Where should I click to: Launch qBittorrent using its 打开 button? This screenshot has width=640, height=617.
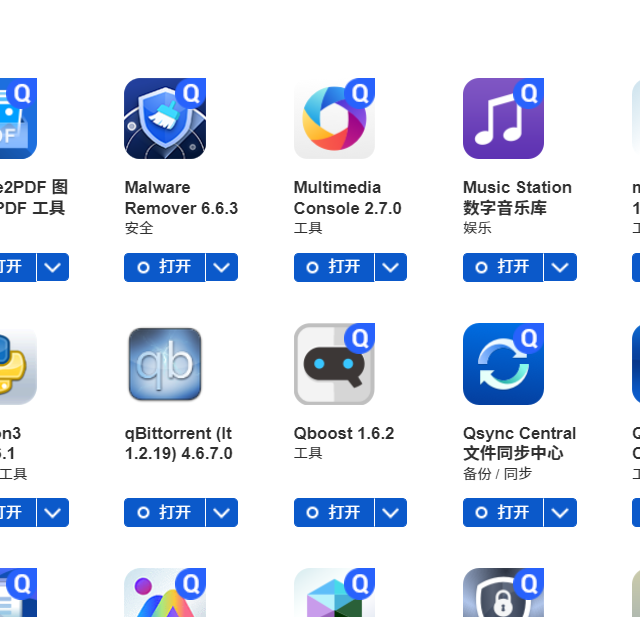tap(164, 513)
